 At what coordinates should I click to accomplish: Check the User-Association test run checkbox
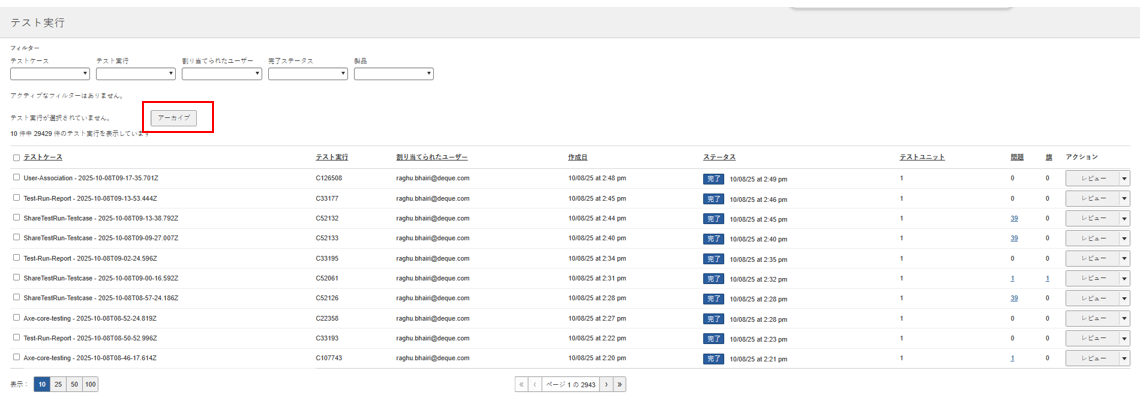click(16, 178)
